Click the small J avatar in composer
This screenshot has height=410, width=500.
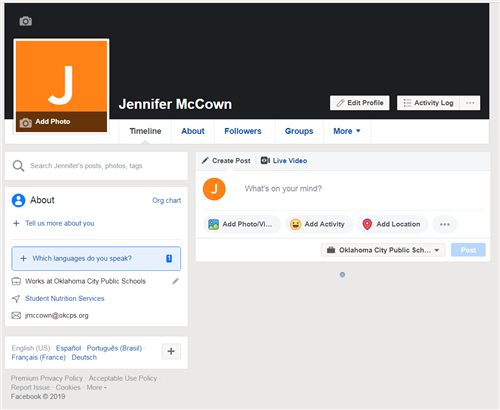click(x=214, y=189)
